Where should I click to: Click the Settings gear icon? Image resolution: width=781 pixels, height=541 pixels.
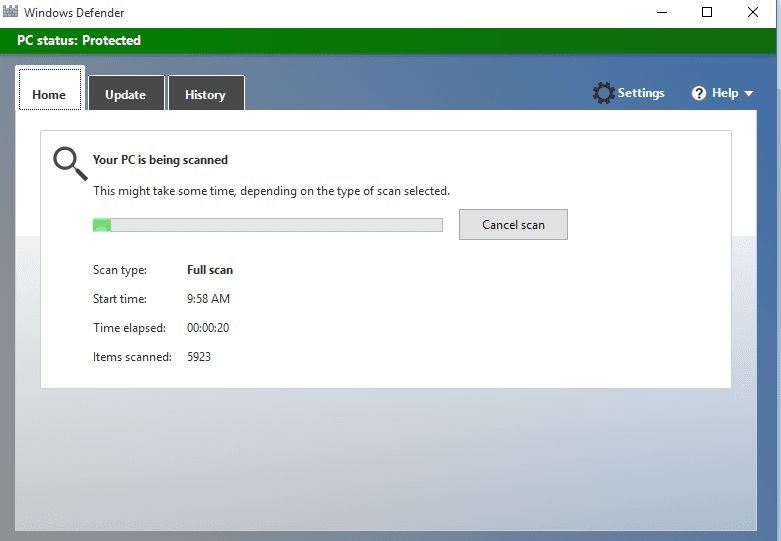click(603, 93)
